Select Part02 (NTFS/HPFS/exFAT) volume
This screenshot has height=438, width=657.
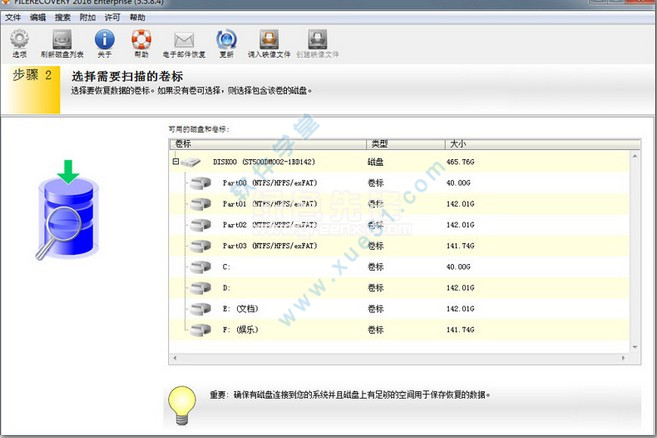click(269, 225)
